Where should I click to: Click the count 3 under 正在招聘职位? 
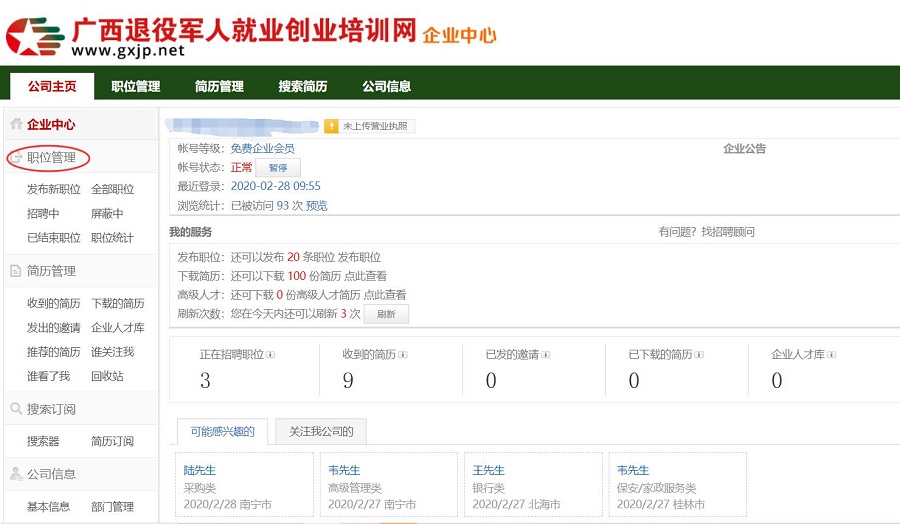click(x=205, y=381)
